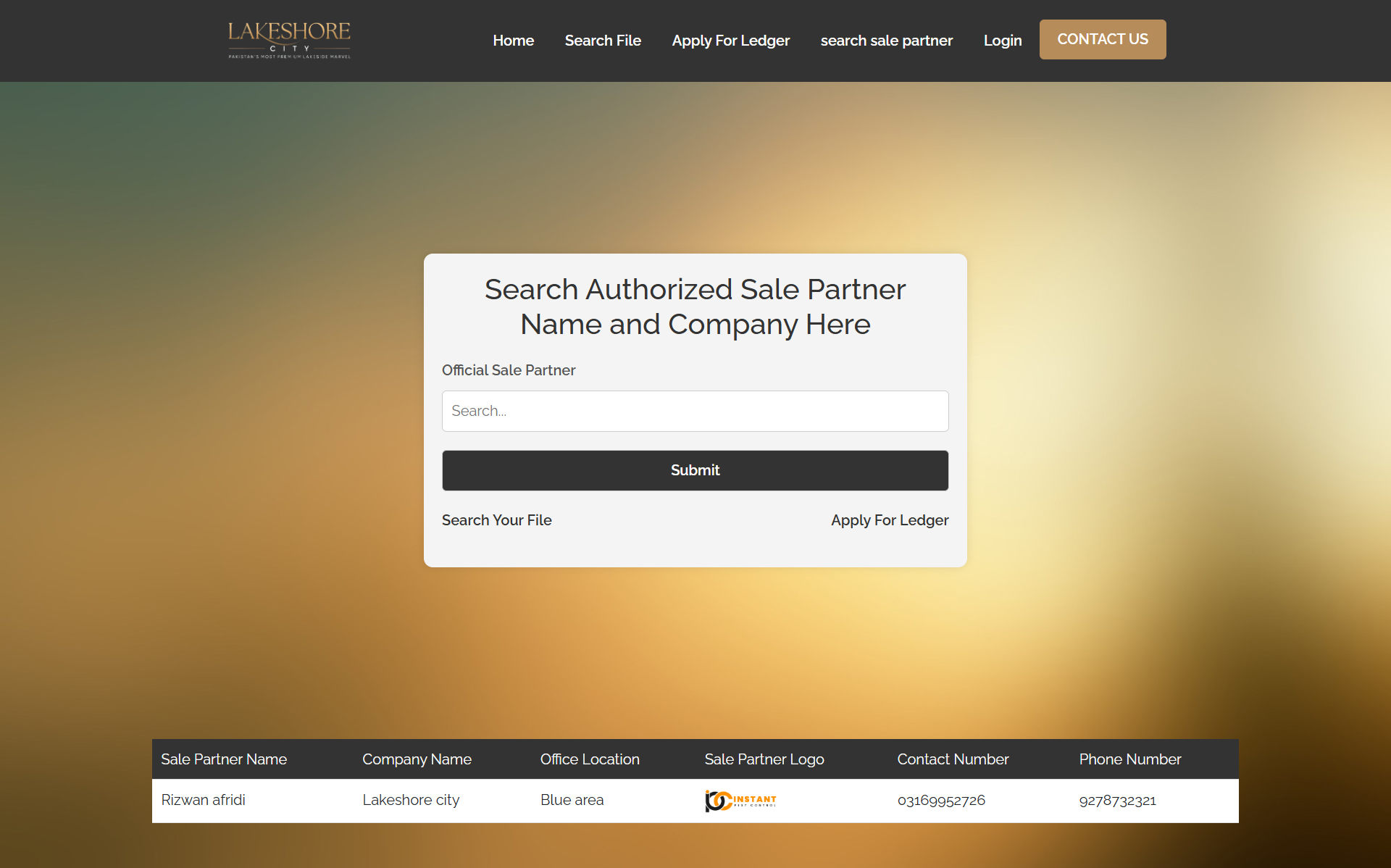Click the Instant sale partner logo

pyautogui.click(x=740, y=800)
